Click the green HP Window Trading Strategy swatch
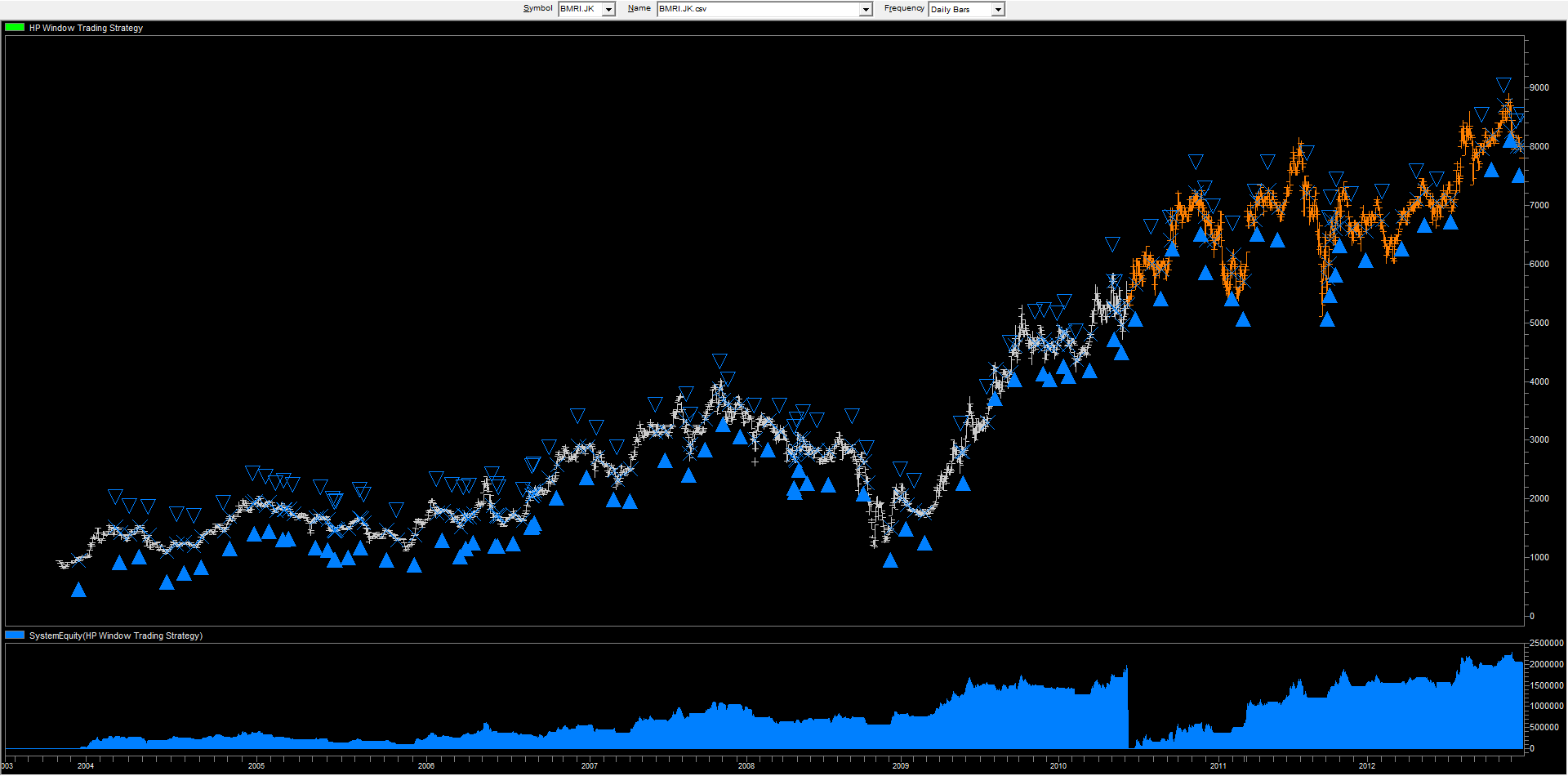 15,27
